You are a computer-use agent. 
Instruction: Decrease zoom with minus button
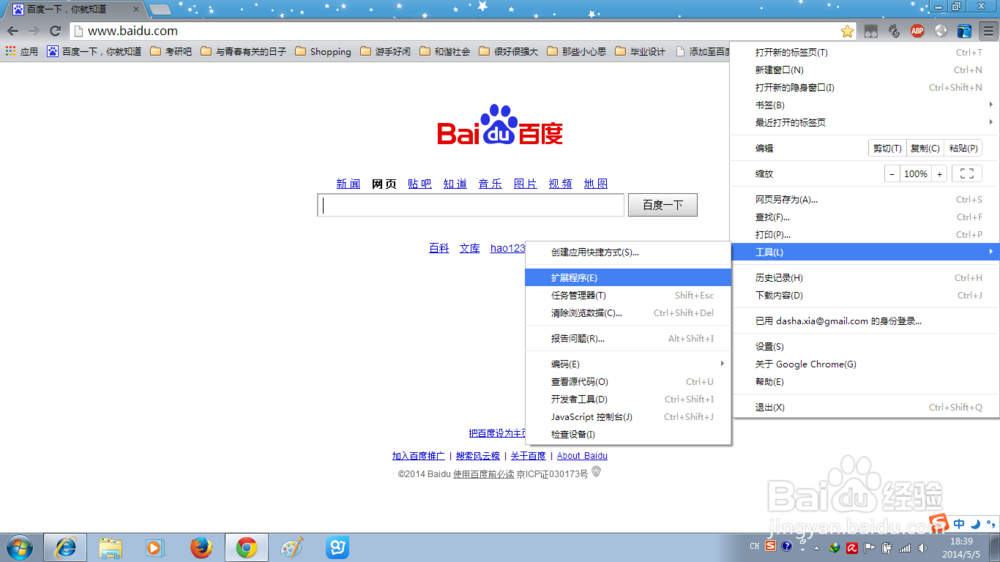892,174
